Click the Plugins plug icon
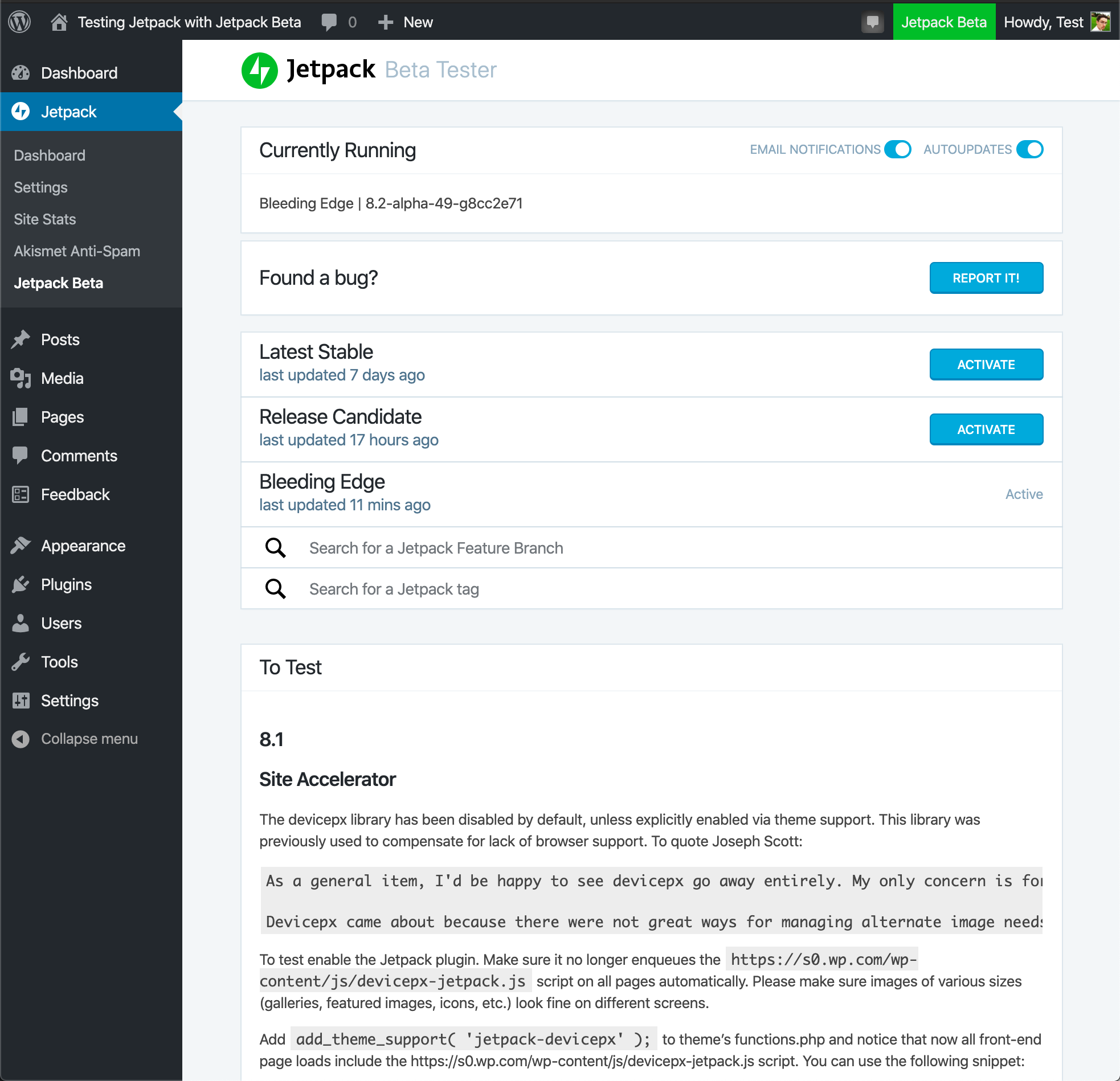Image resolution: width=1120 pixels, height=1081 pixels. pyautogui.click(x=21, y=584)
